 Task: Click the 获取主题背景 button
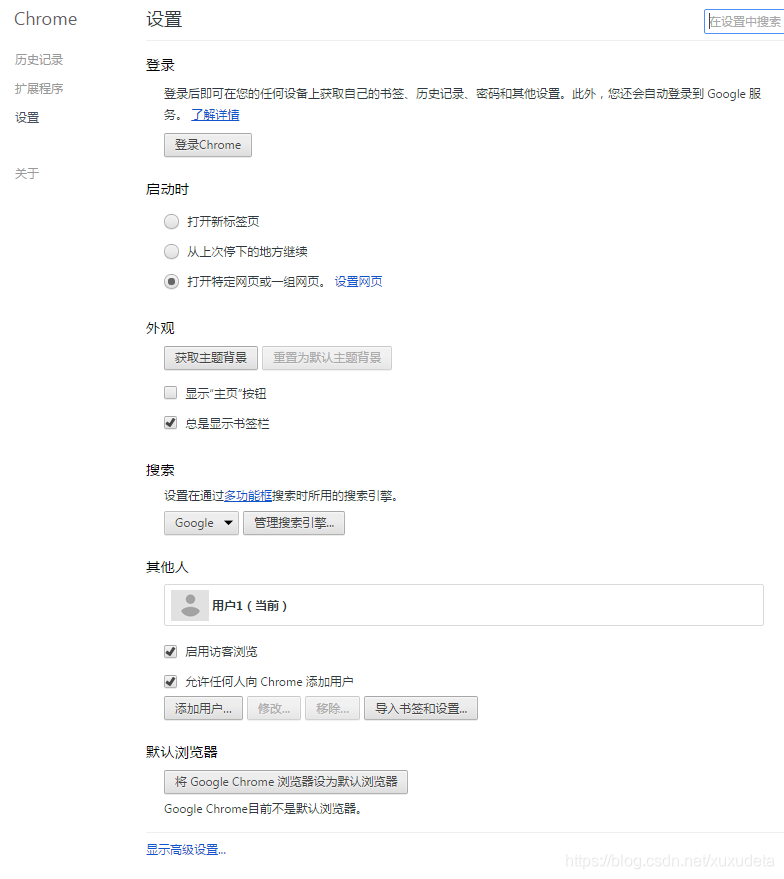click(211, 358)
